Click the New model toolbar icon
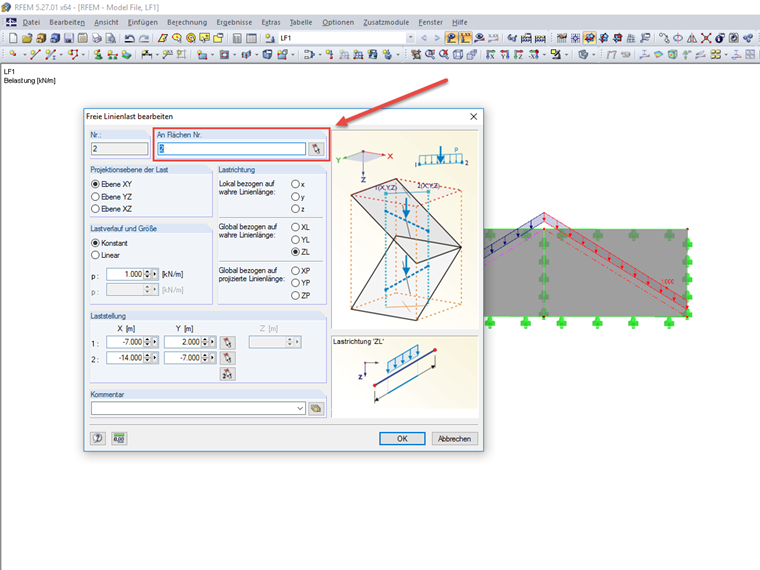The width and height of the screenshot is (760, 570). click(13, 38)
